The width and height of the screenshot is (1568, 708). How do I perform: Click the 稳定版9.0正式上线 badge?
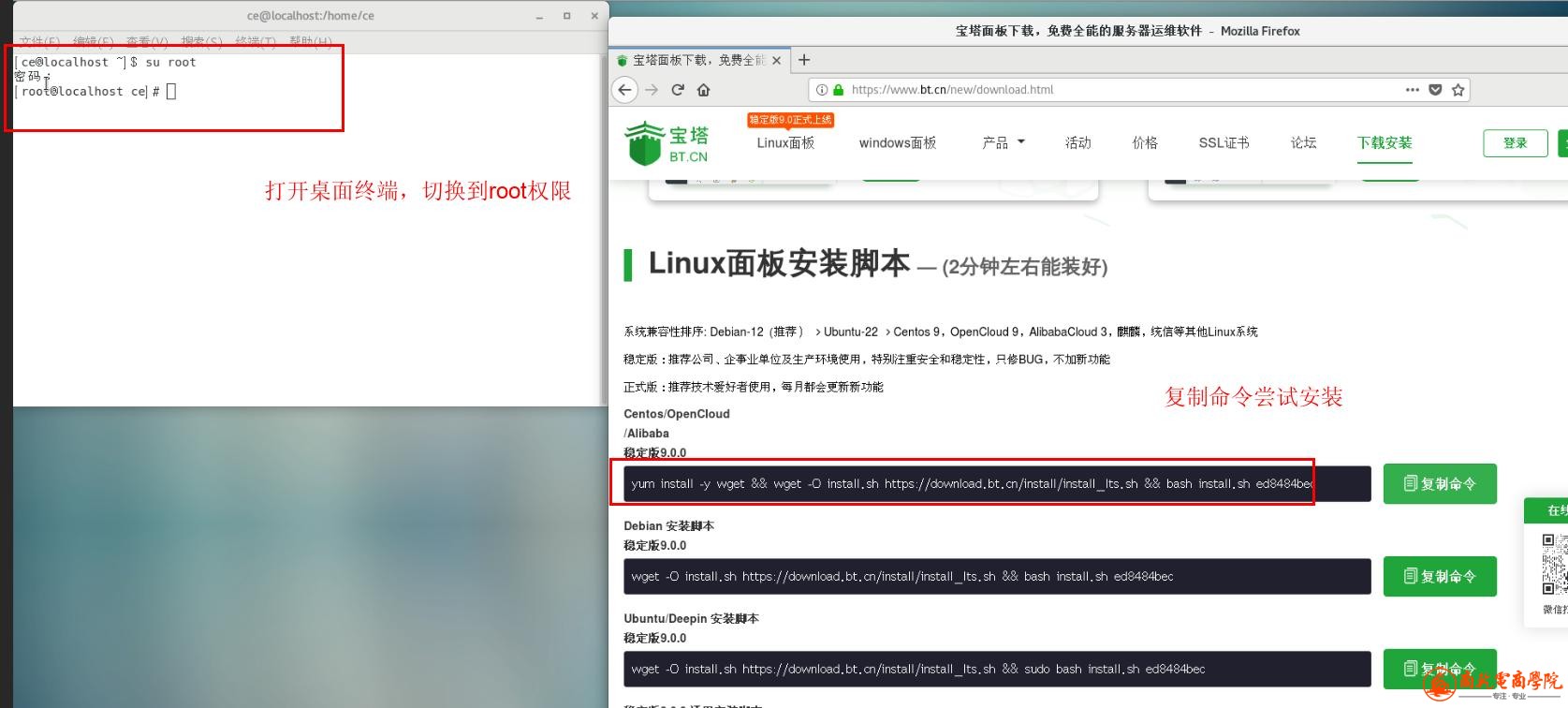(x=790, y=120)
